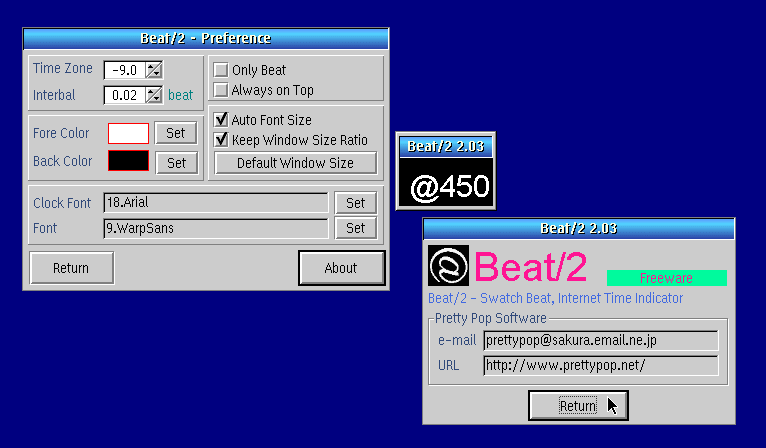Uncheck Keep Window Size Ratio
This screenshot has height=448, width=766.
coord(221,140)
